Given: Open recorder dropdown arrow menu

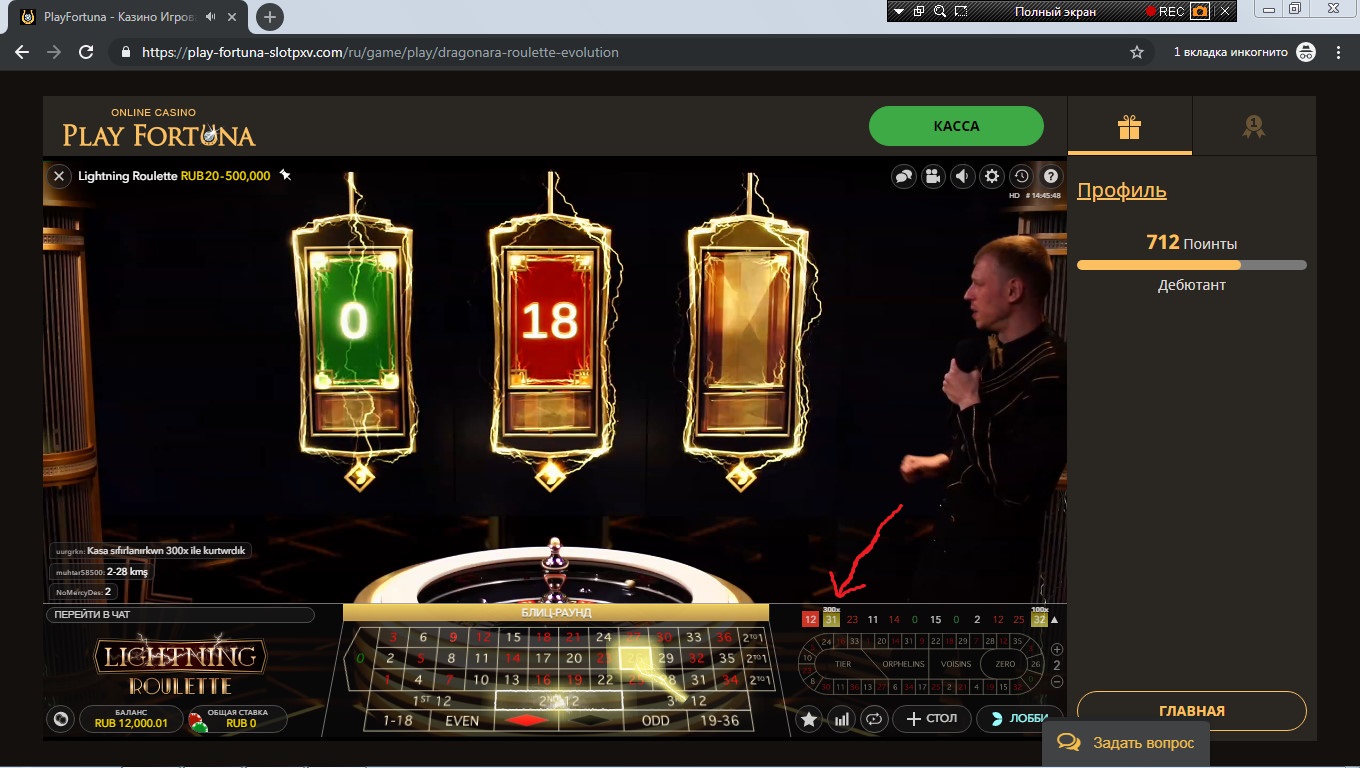Looking at the screenshot, I should 900,11.
